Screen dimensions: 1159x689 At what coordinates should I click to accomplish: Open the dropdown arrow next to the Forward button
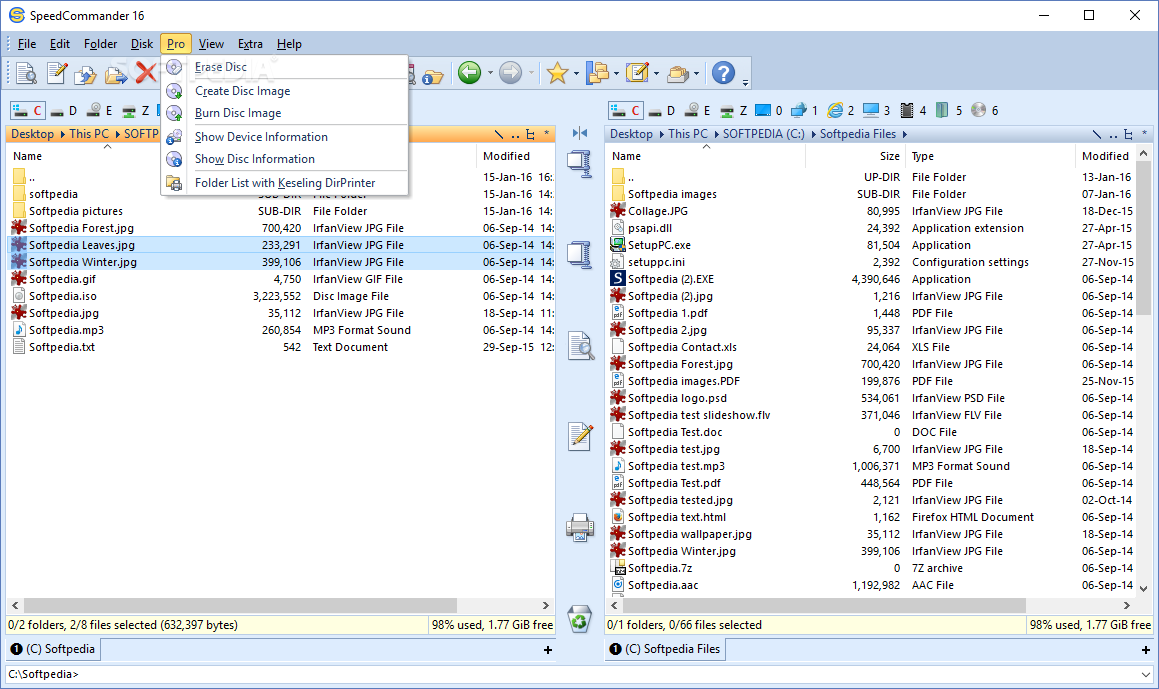coord(531,73)
